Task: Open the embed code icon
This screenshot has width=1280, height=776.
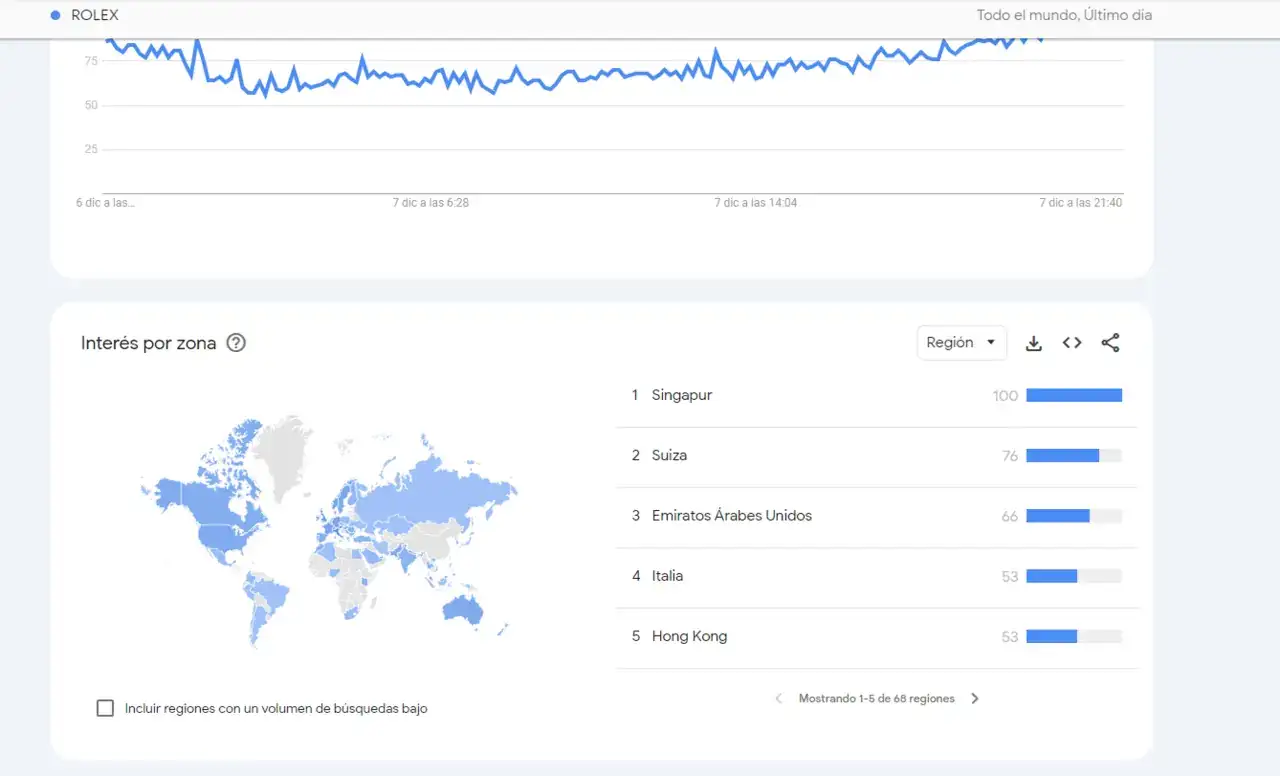Action: [x=1072, y=343]
